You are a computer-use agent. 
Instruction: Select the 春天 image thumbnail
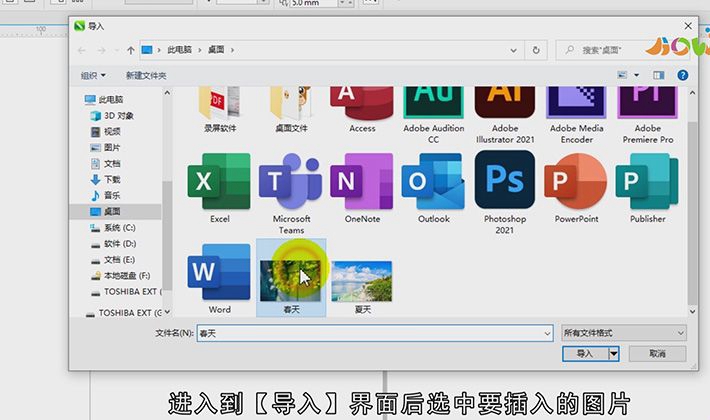pos(291,281)
